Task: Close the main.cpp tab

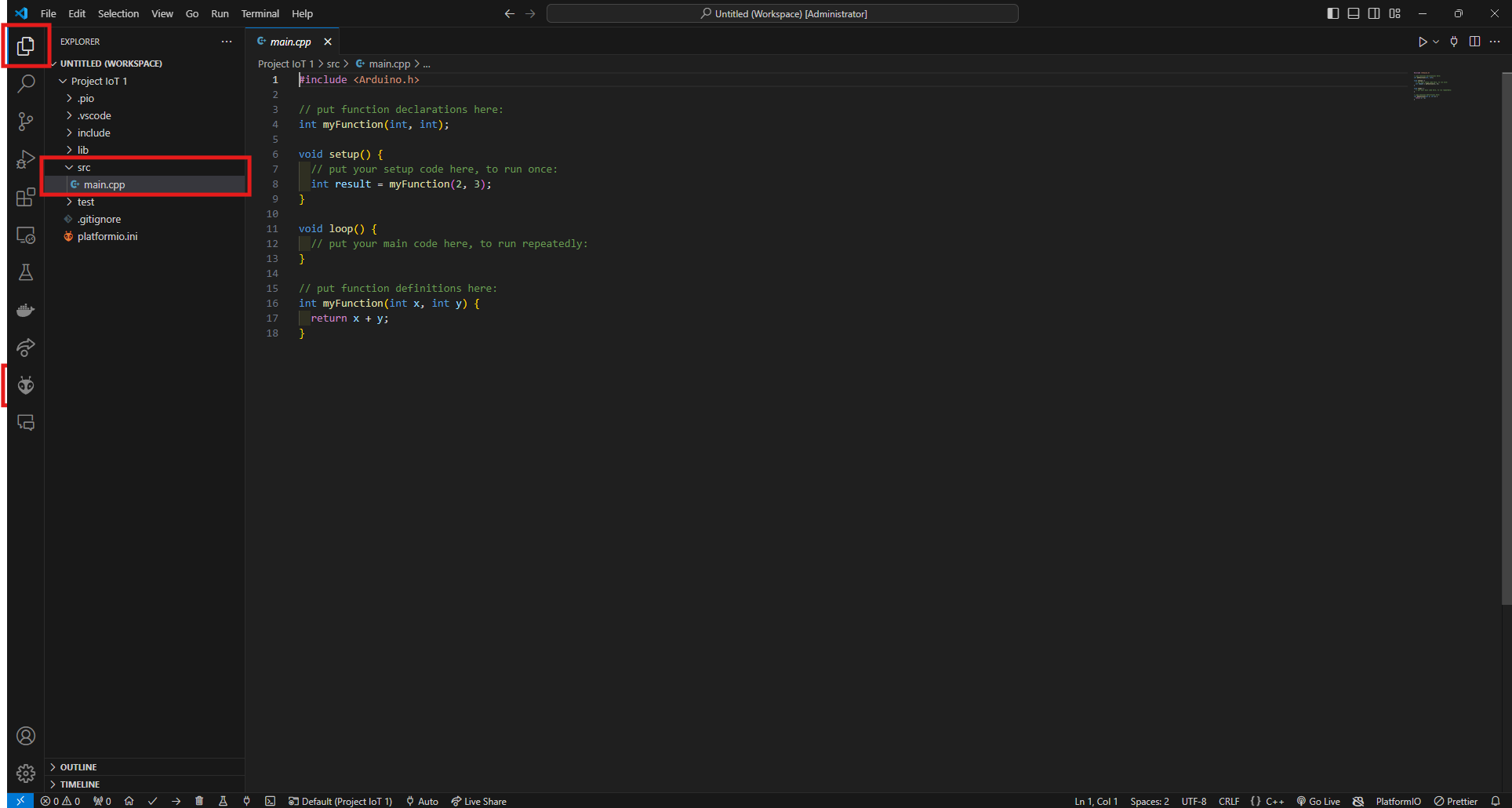Action: click(328, 42)
